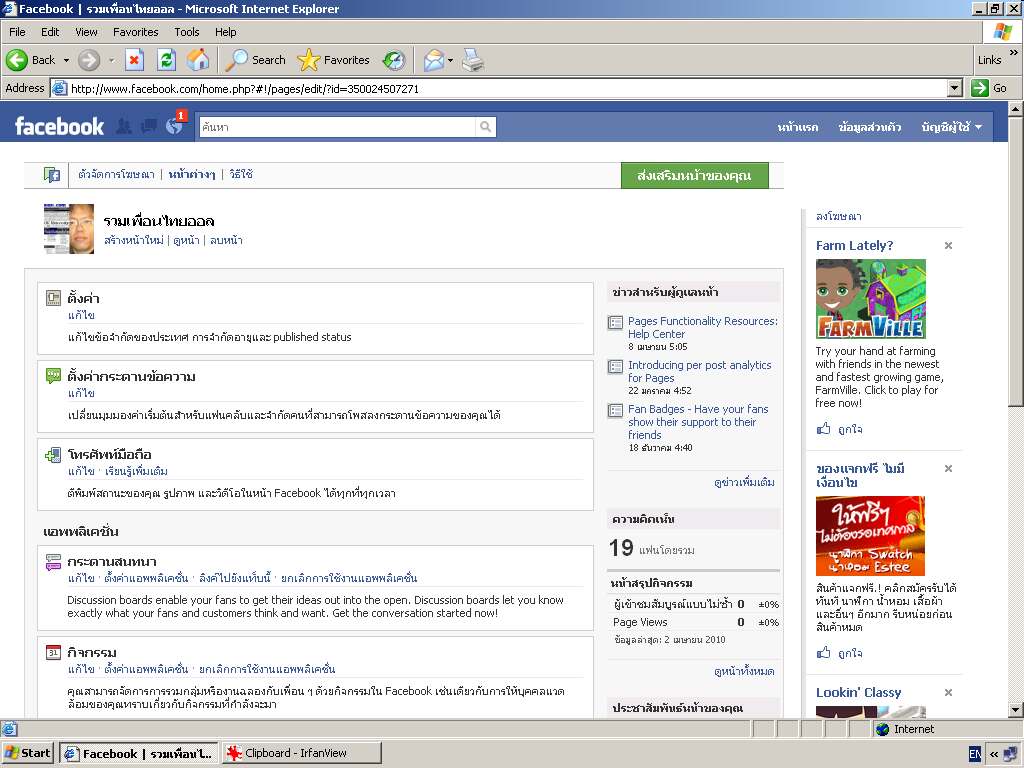Click the vertical scrollbar down arrow
Screen dimensions: 1024x768
(1015, 709)
